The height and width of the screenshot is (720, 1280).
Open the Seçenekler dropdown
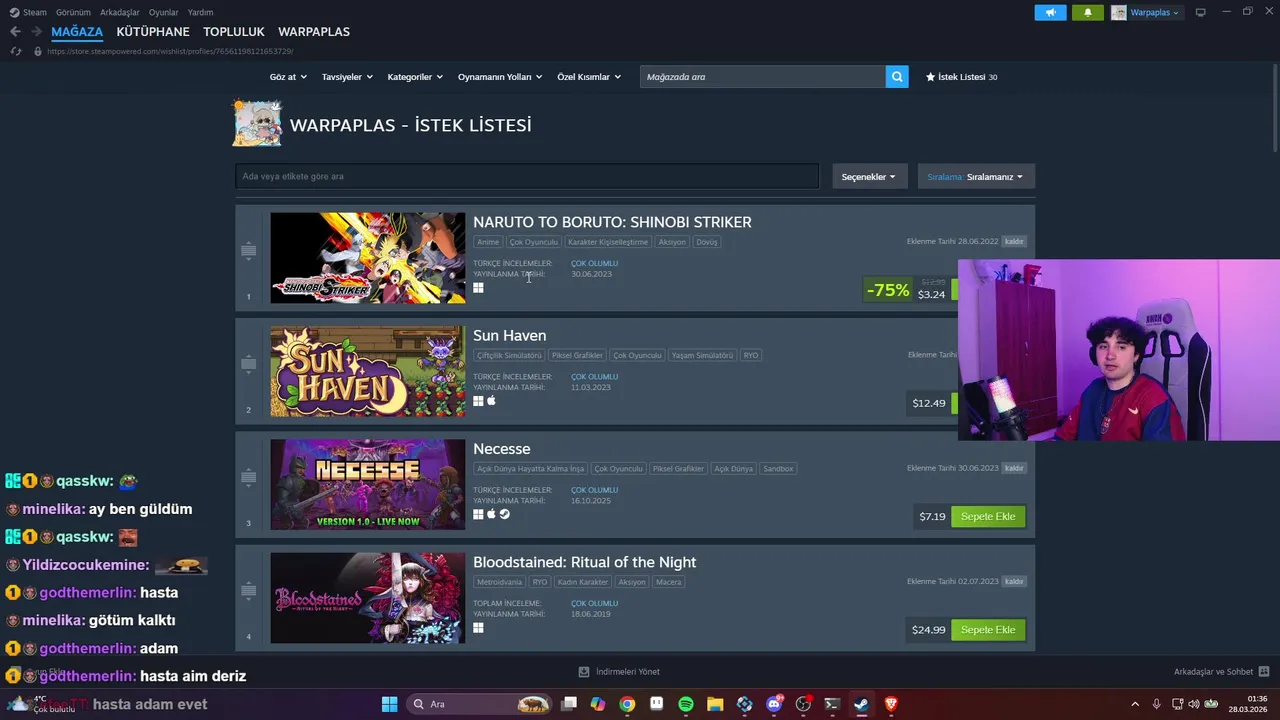(x=869, y=176)
